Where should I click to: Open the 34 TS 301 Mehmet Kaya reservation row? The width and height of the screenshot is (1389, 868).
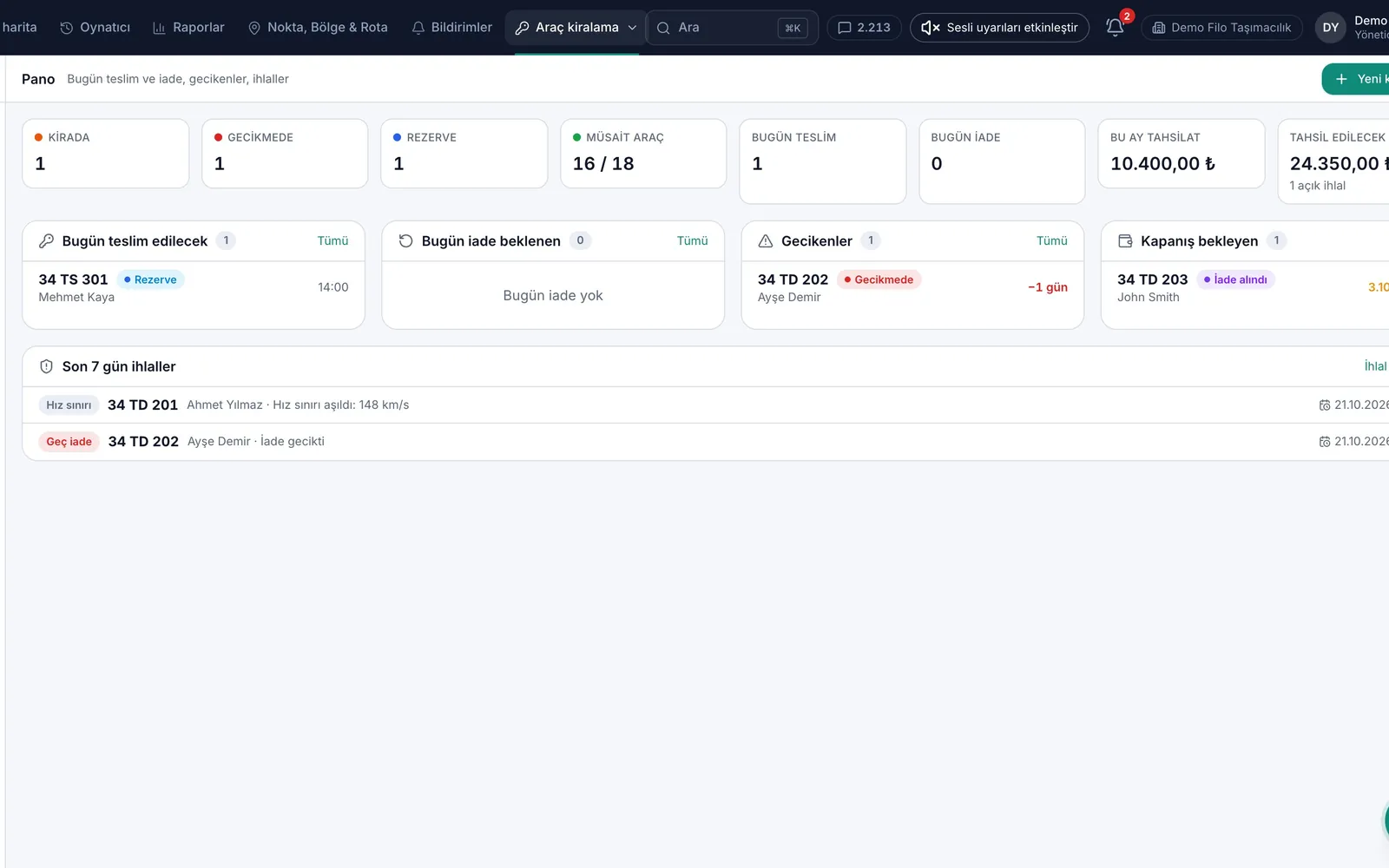194,287
